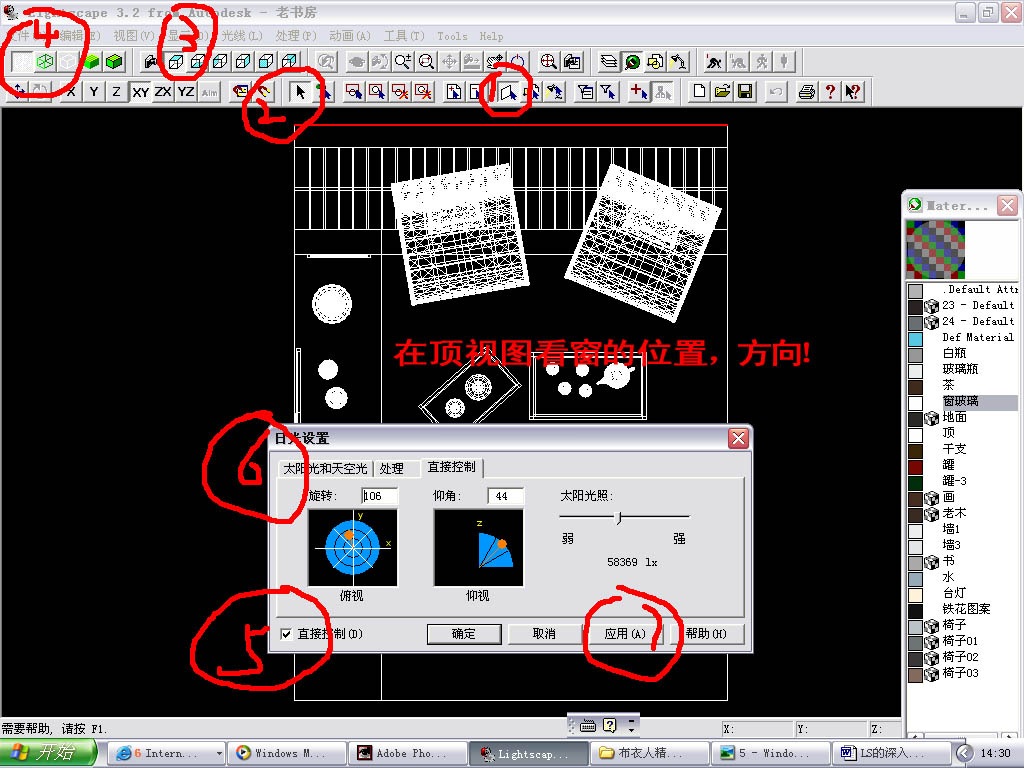Click the 仰视 sun elevation dial
Image resolution: width=1024 pixels, height=768 pixels.
click(479, 547)
